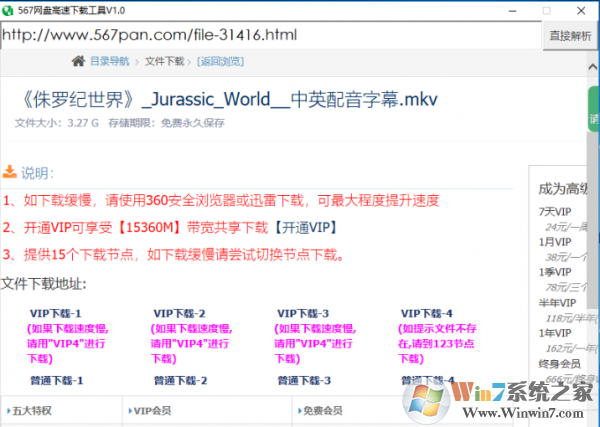Screen dimensions: 600x427
Task: Select the 1月VIP plan
Action: coord(555,242)
